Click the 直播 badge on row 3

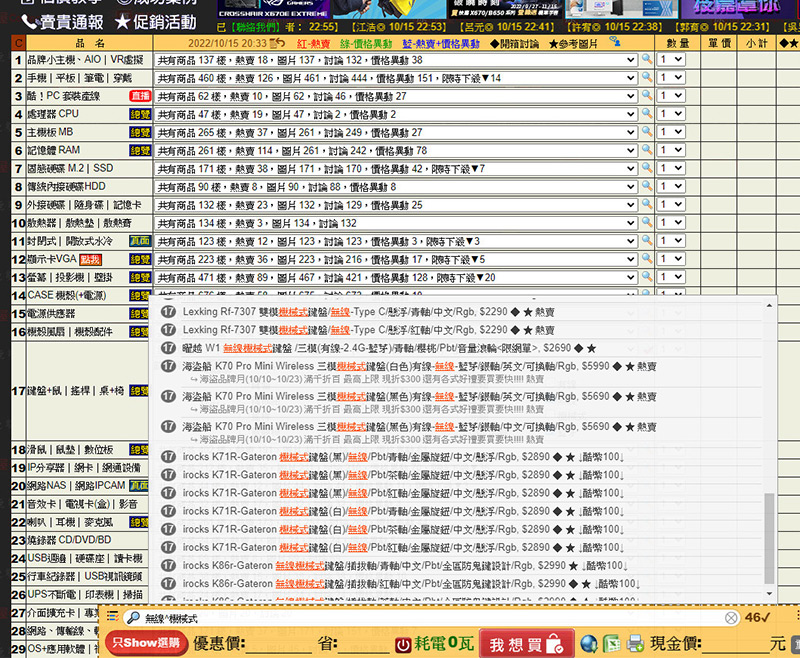point(140,96)
